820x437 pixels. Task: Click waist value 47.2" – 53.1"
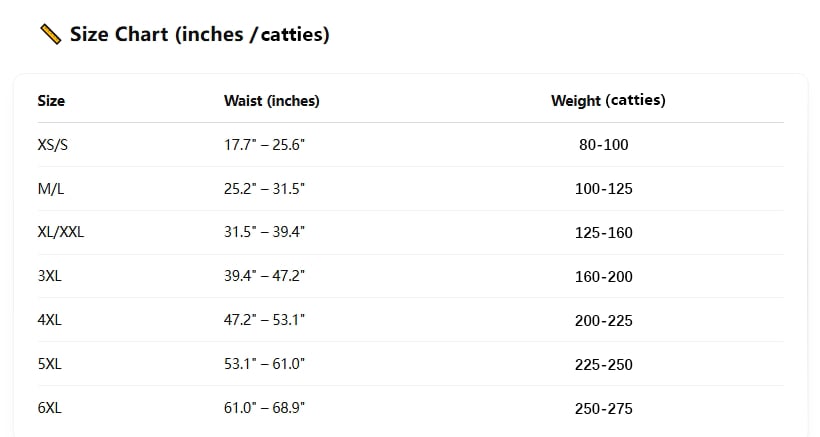[264, 320]
